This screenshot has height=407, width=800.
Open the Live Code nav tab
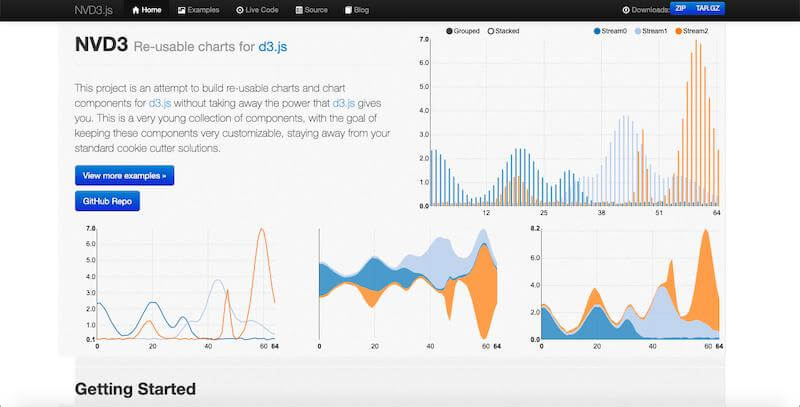[257, 10]
